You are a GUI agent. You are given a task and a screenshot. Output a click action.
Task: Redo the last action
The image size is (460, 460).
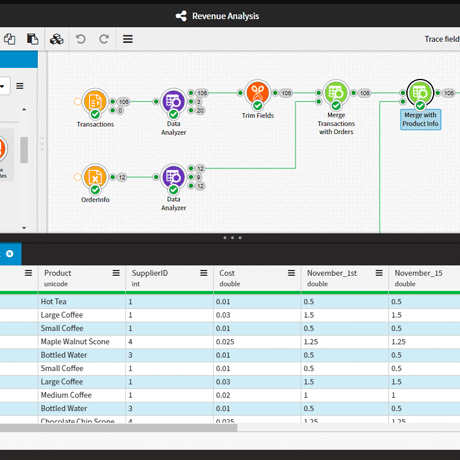click(x=104, y=39)
